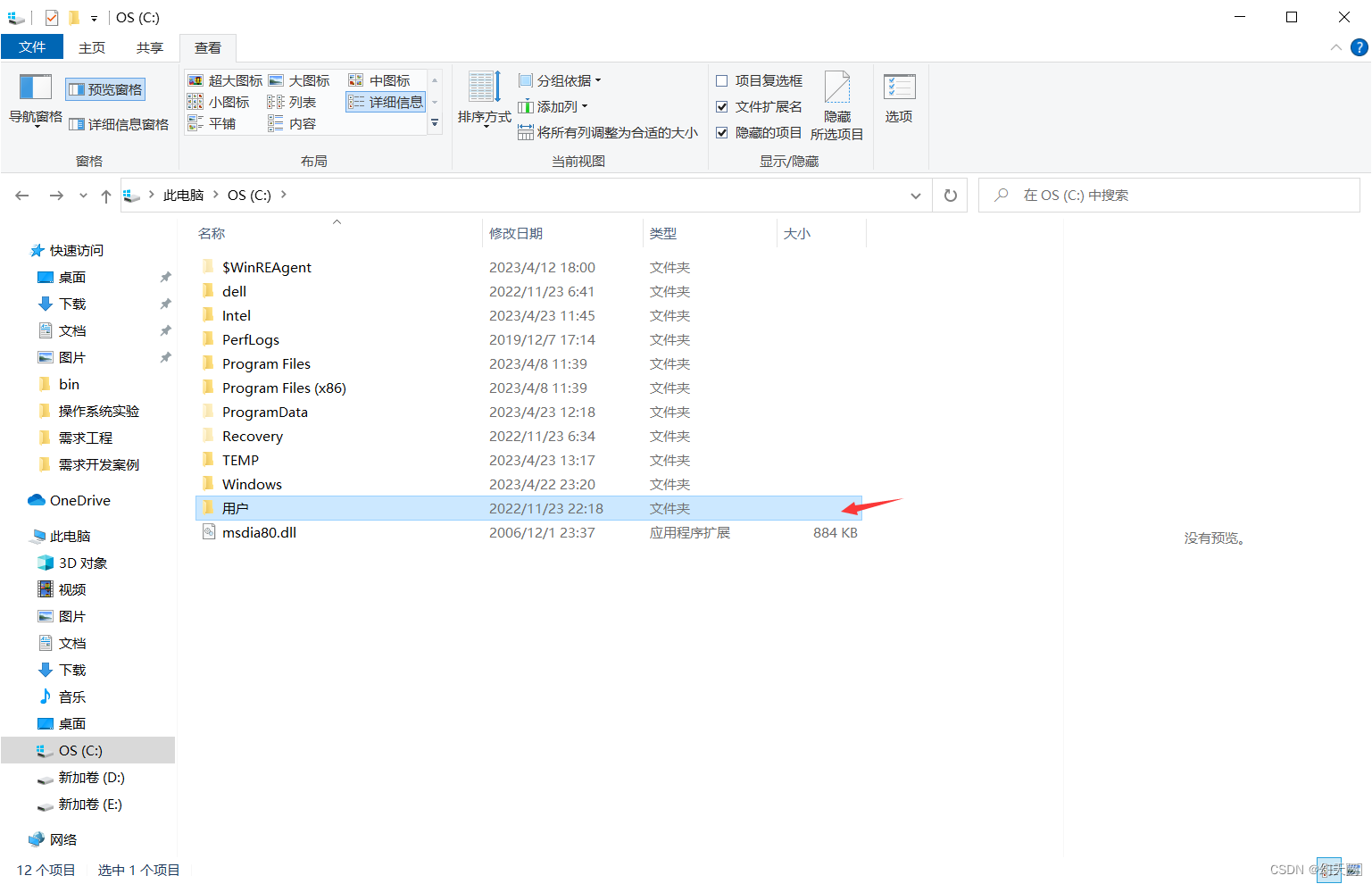Select the OS (C:) drive in sidebar
1372x884 pixels.
tap(87, 750)
